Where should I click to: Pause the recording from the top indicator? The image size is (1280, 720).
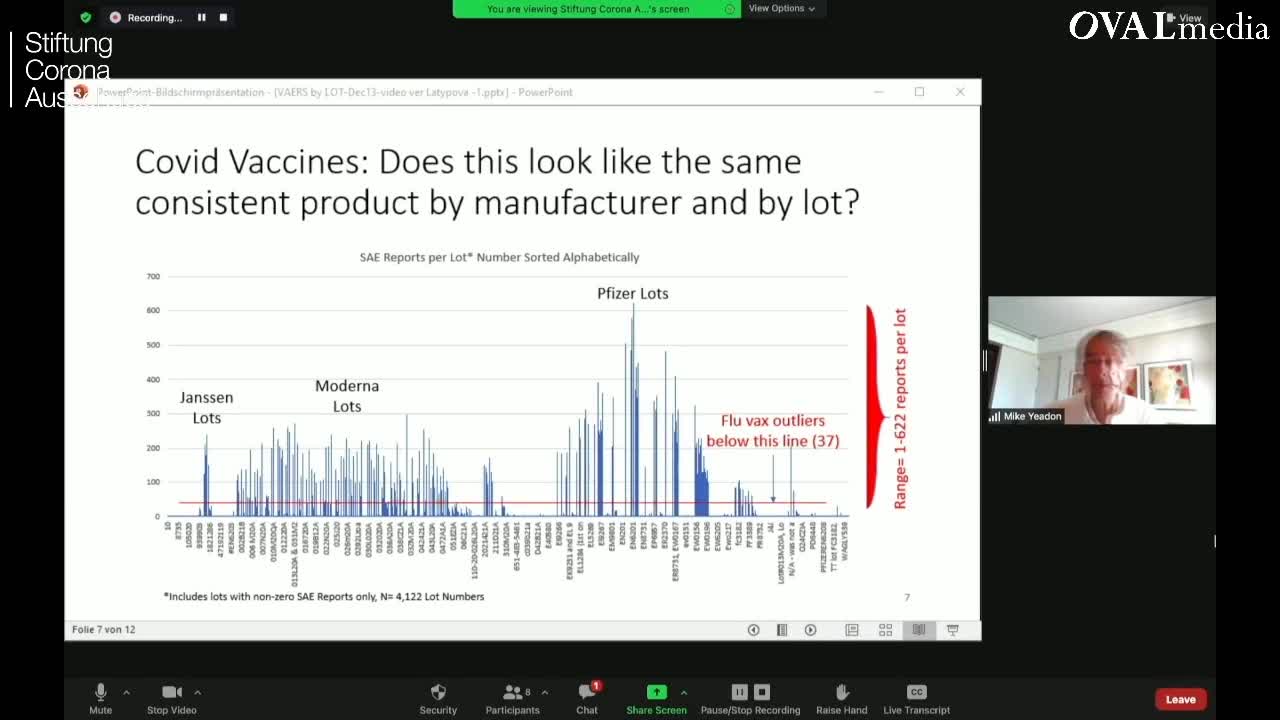201,17
